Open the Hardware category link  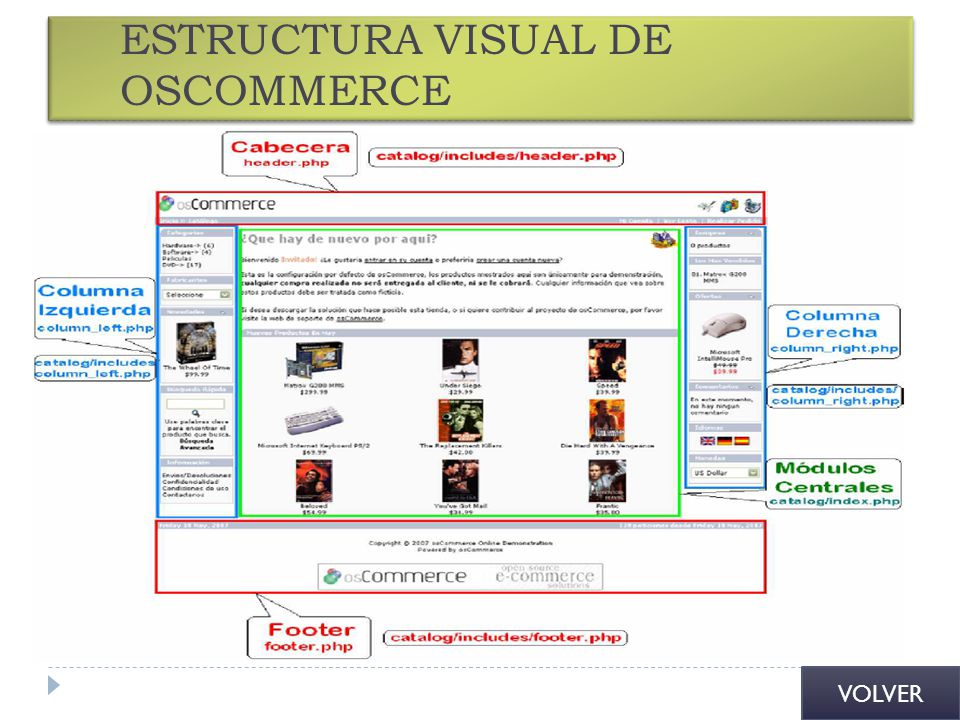[188, 246]
